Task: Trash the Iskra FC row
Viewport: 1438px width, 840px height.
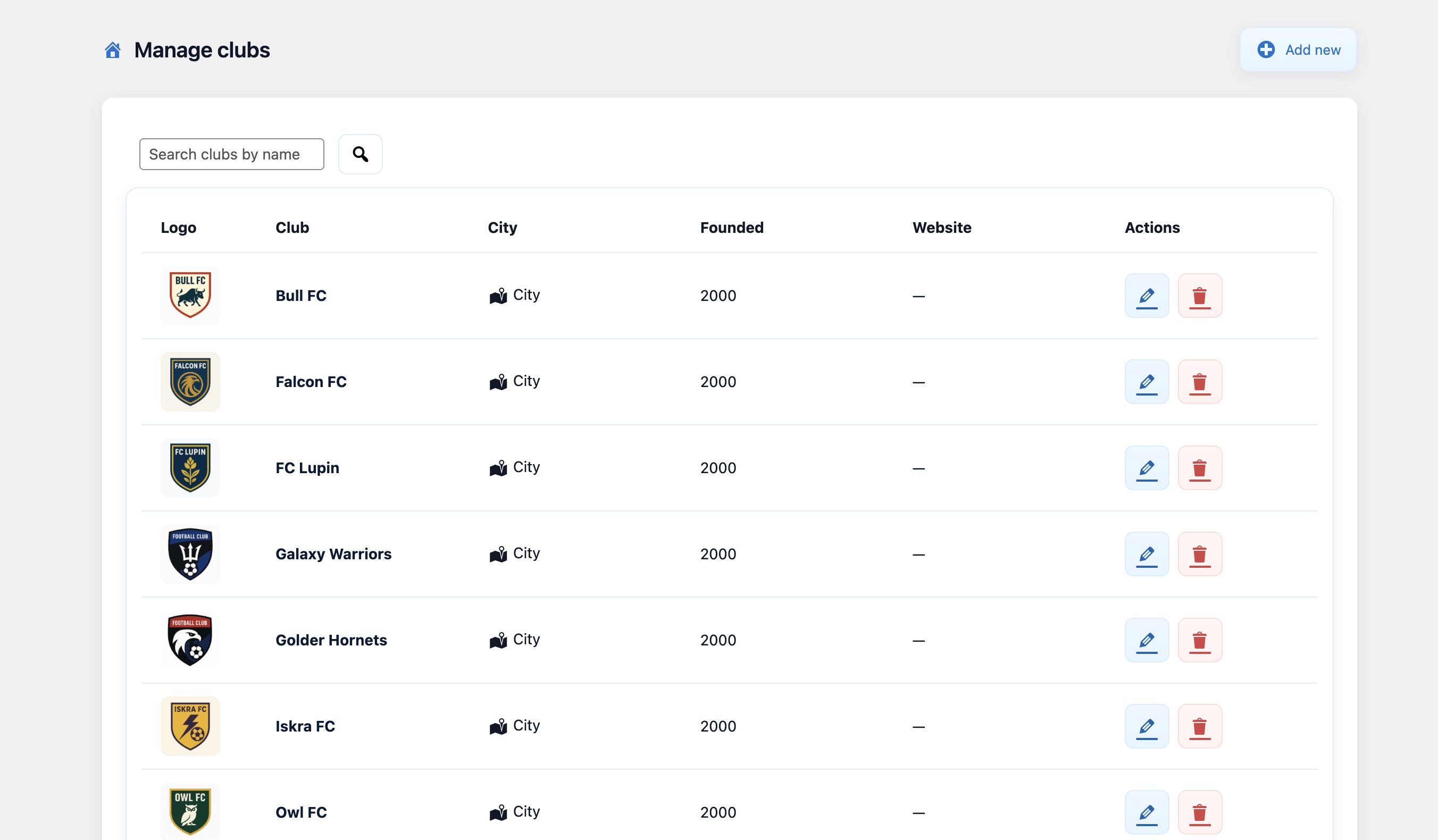Action: [1199, 726]
